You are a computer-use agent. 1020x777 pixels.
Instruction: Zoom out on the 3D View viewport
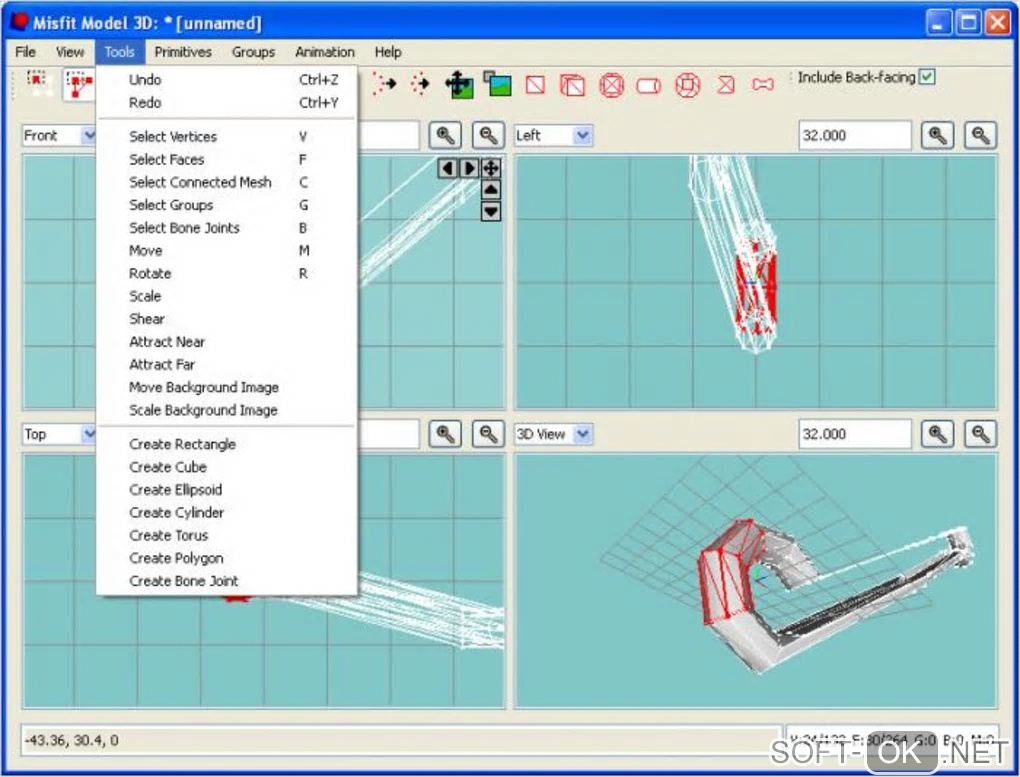tap(980, 434)
